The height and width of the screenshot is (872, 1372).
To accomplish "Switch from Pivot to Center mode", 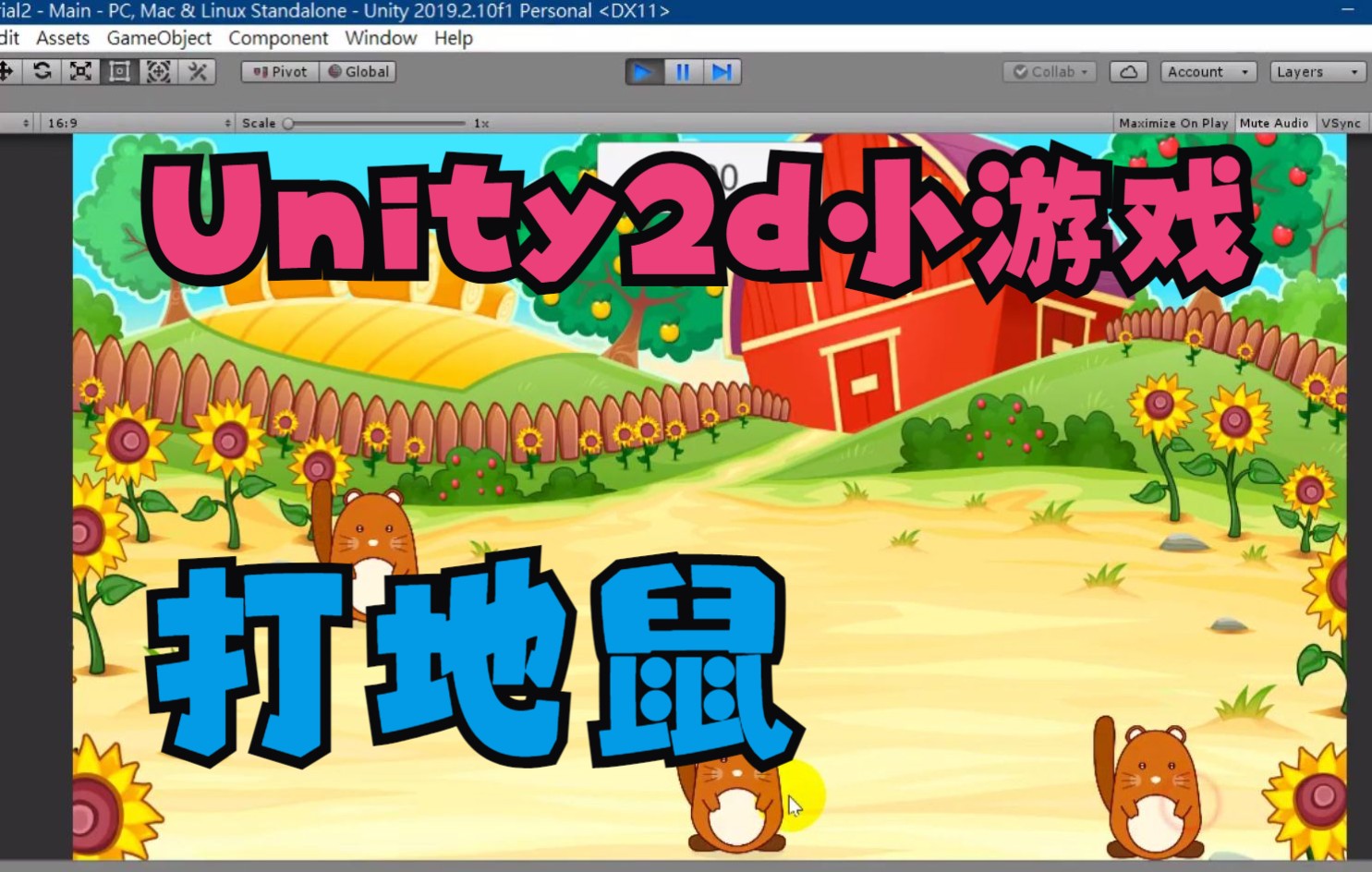I will (x=278, y=71).
